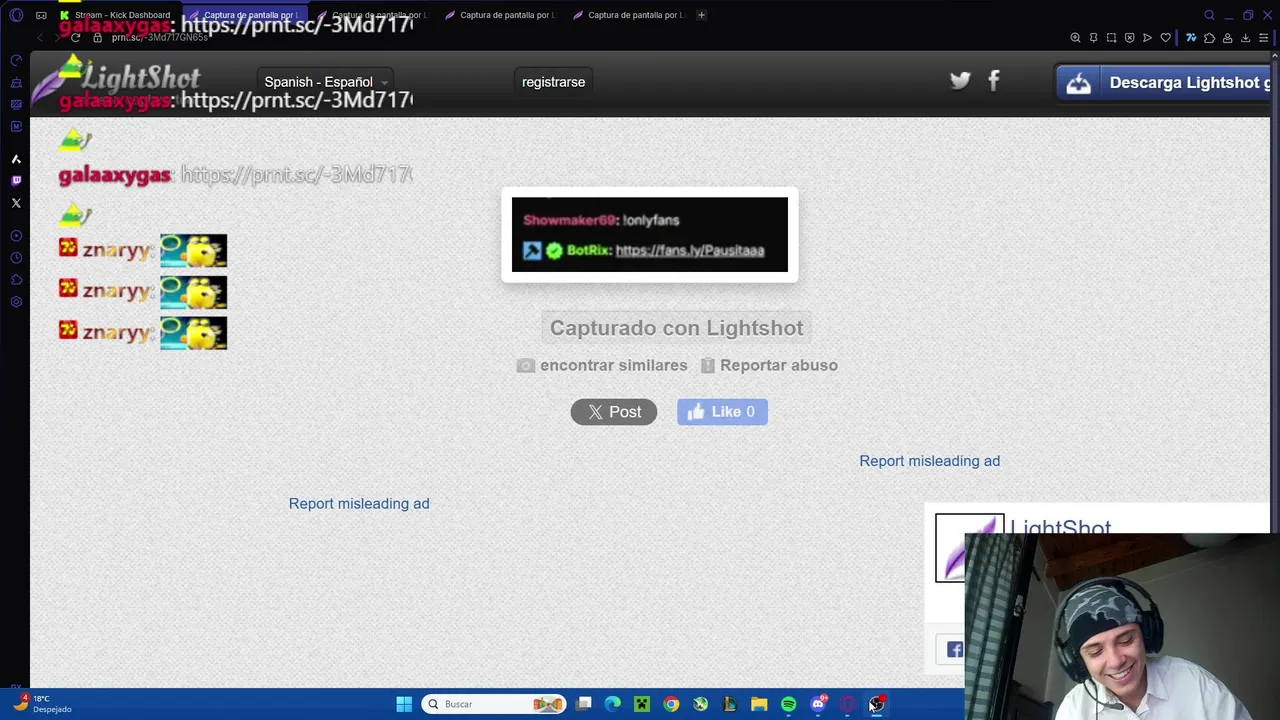Click encontrar similares link

tap(602, 365)
